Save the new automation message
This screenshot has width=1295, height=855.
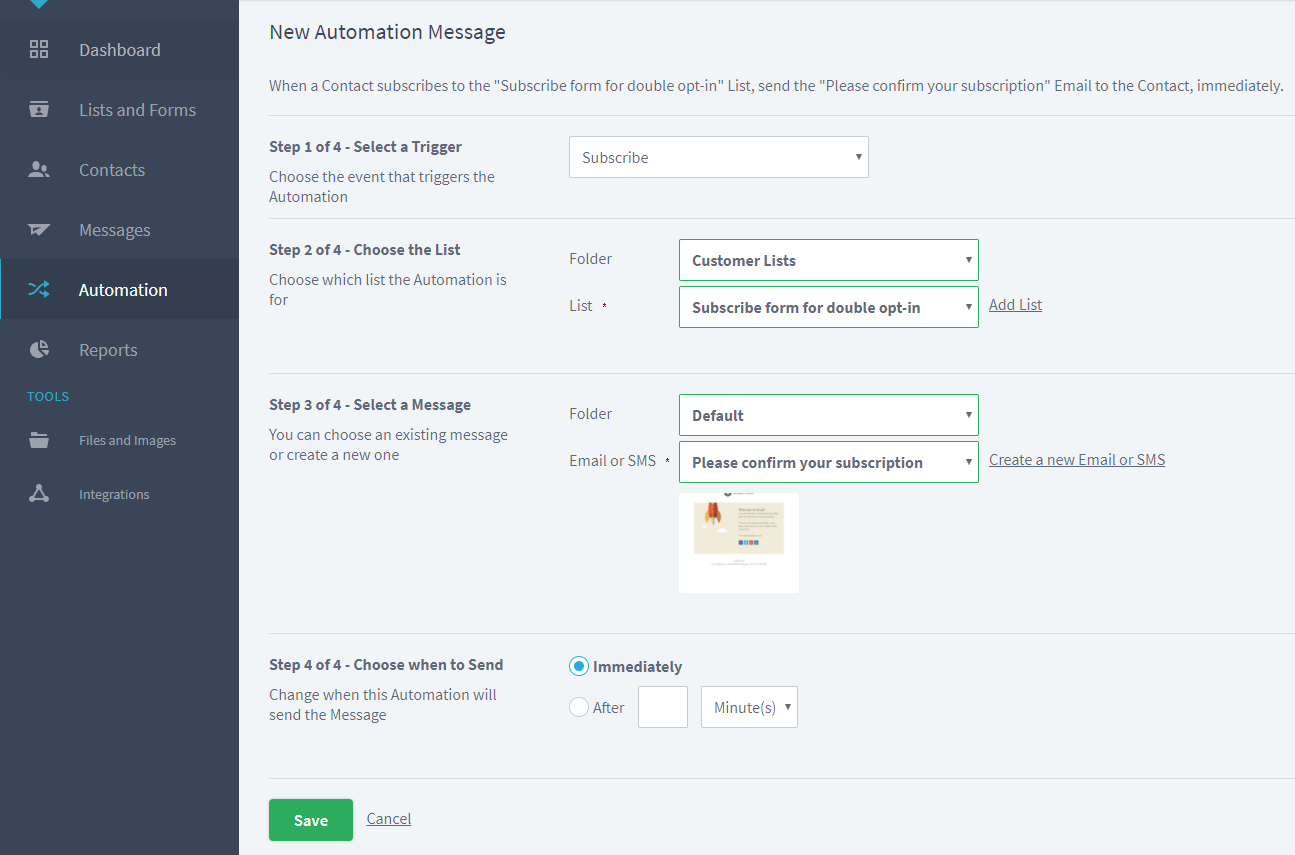[x=310, y=818]
